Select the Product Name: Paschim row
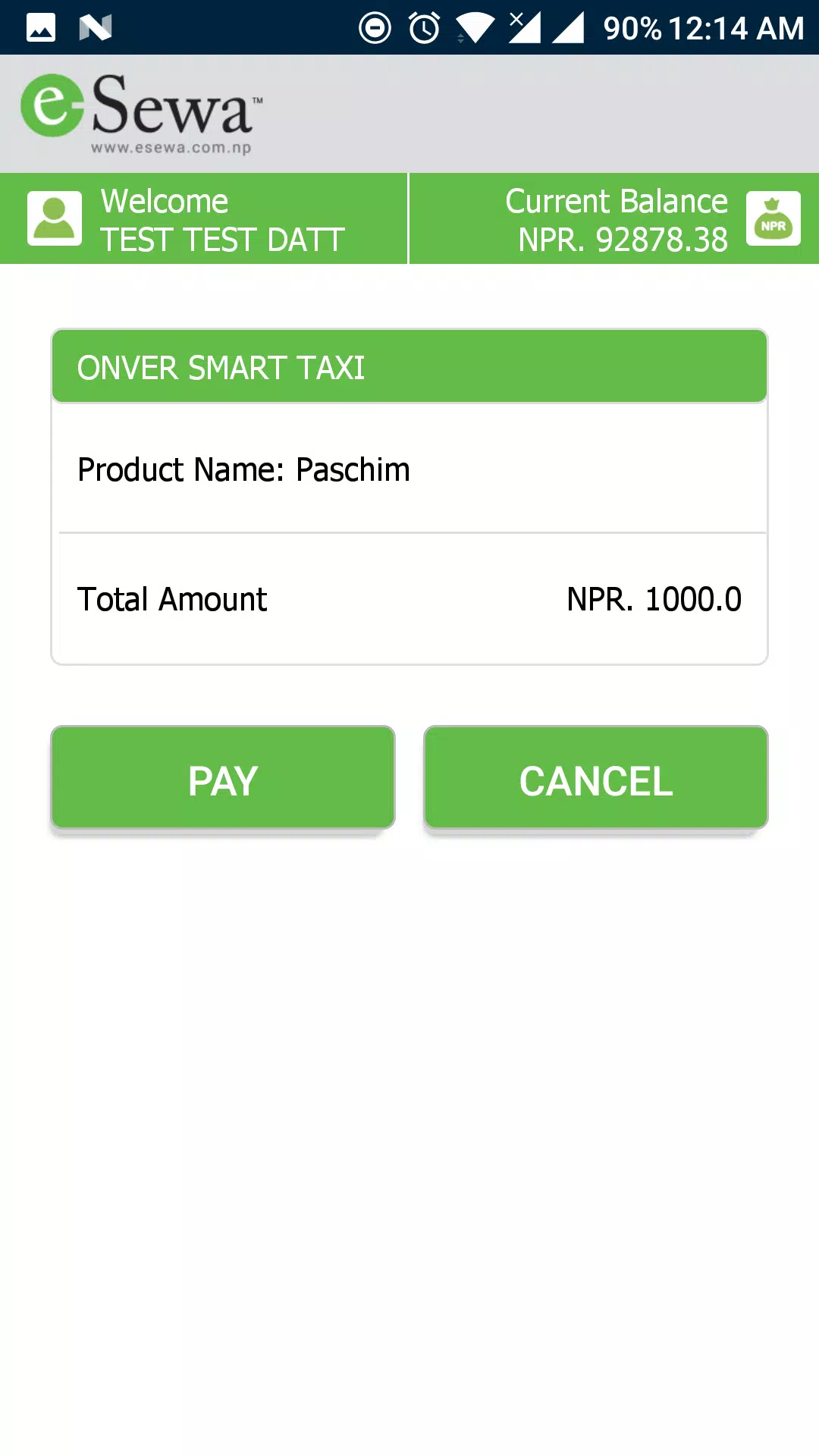The width and height of the screenshot is (819, 1456). pyautogui.click(x=409, y=469)
